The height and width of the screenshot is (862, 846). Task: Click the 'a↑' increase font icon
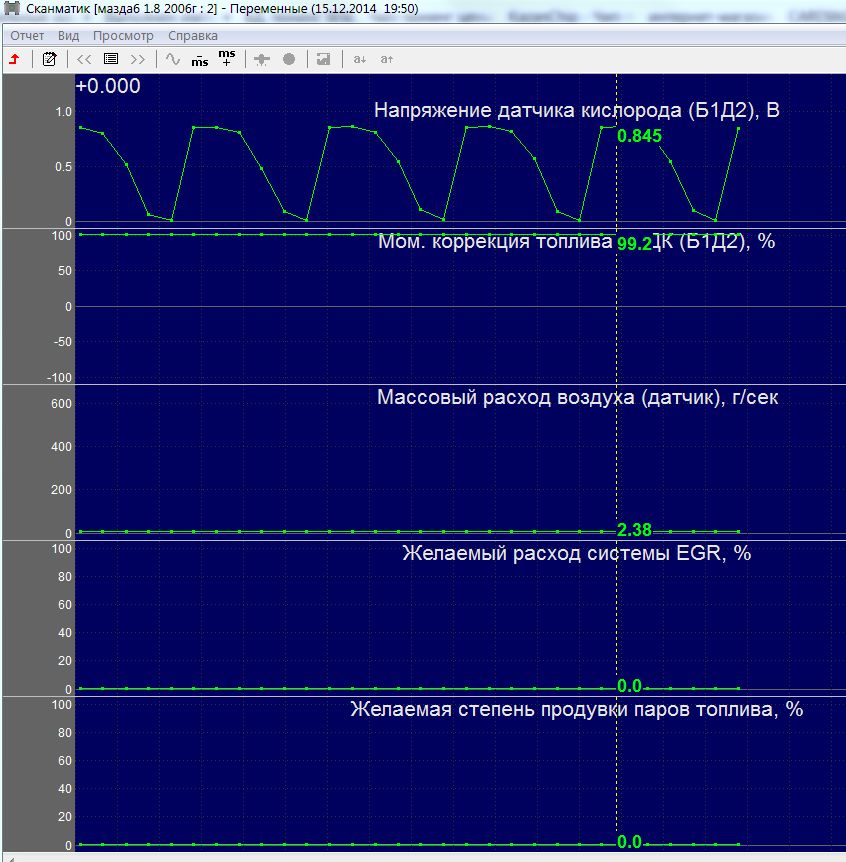click(387, 59)
